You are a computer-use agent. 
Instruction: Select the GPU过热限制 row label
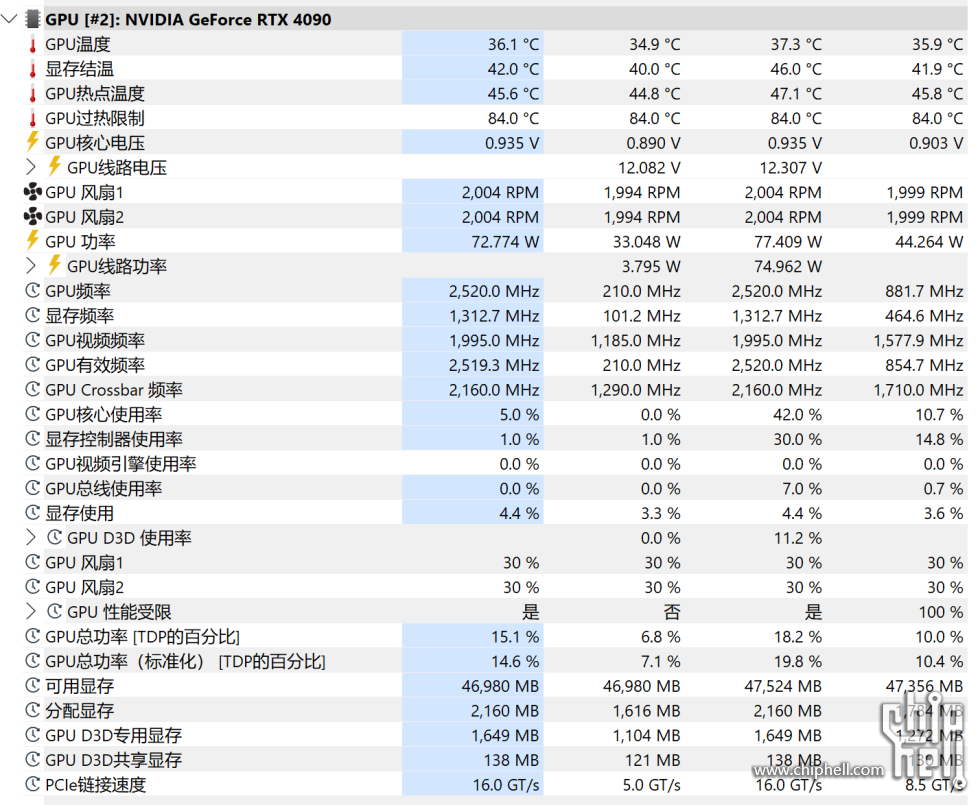pyautogui.click(x=95, y=118)
